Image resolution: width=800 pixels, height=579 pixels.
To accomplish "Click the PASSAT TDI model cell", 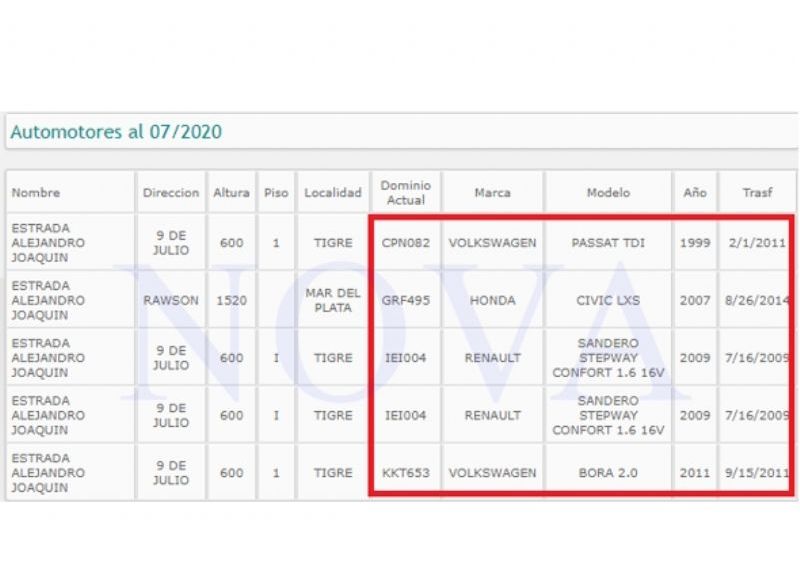I will 608,243.
